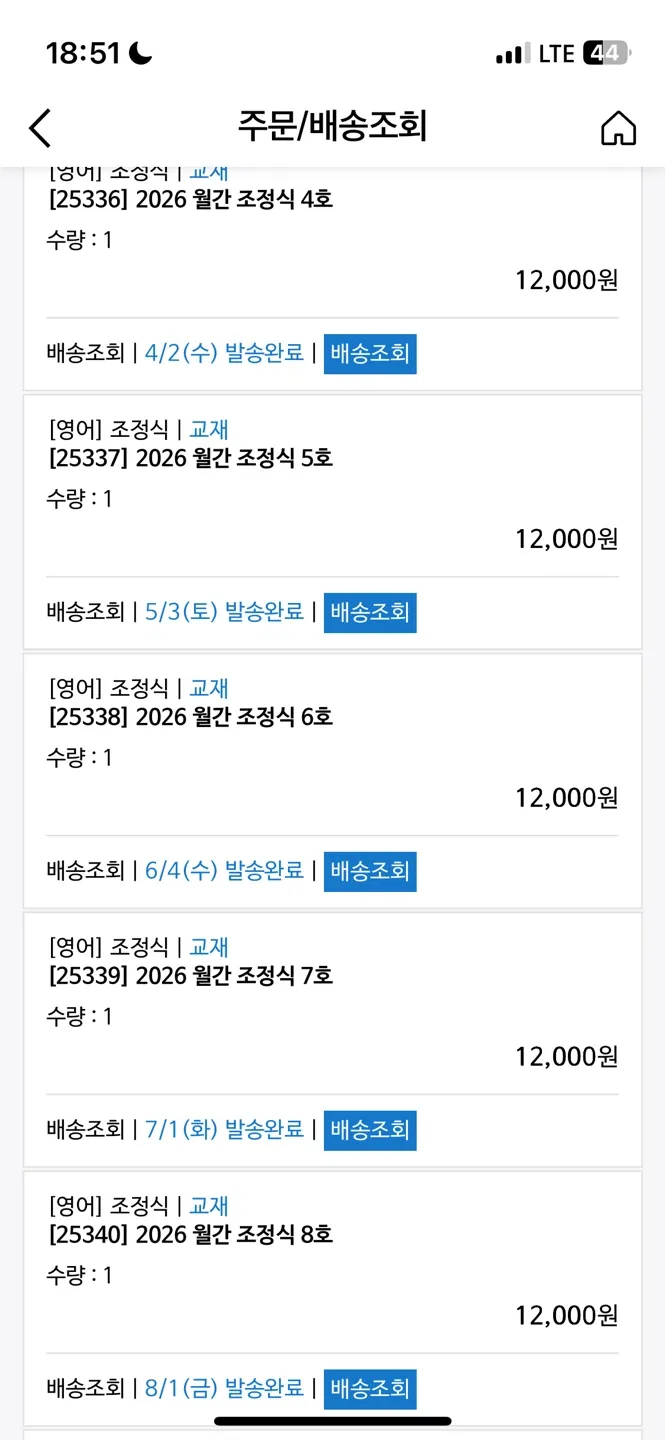Go to home via house icon
The height and width of the screenshot is (1440, 665).
pos(618,127)
